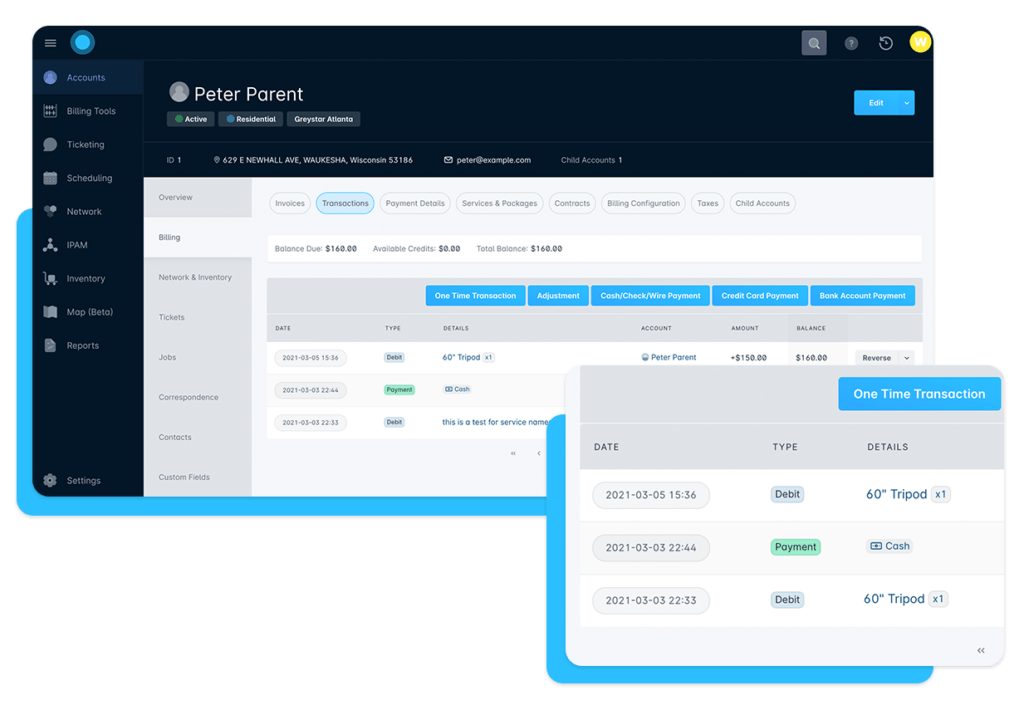Open the Edit button dropdown arrow

[906, 103]
